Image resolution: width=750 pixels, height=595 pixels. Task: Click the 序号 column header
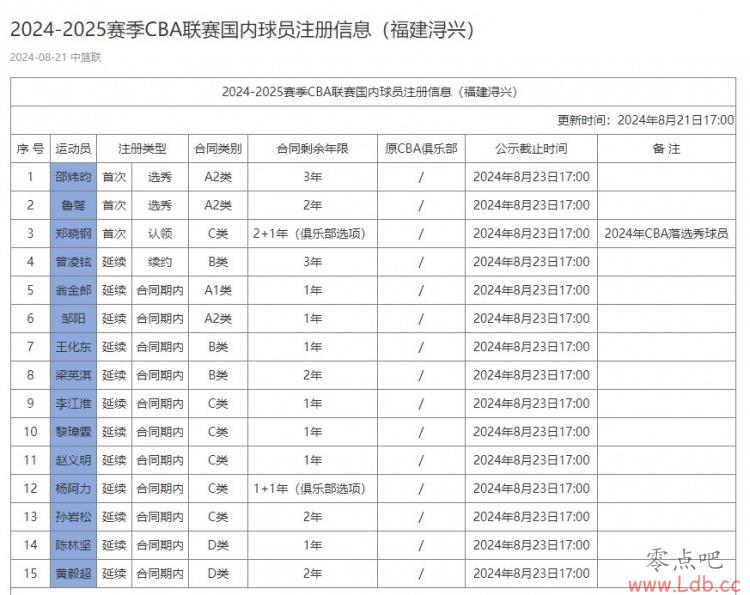click(x=30, y=149)
